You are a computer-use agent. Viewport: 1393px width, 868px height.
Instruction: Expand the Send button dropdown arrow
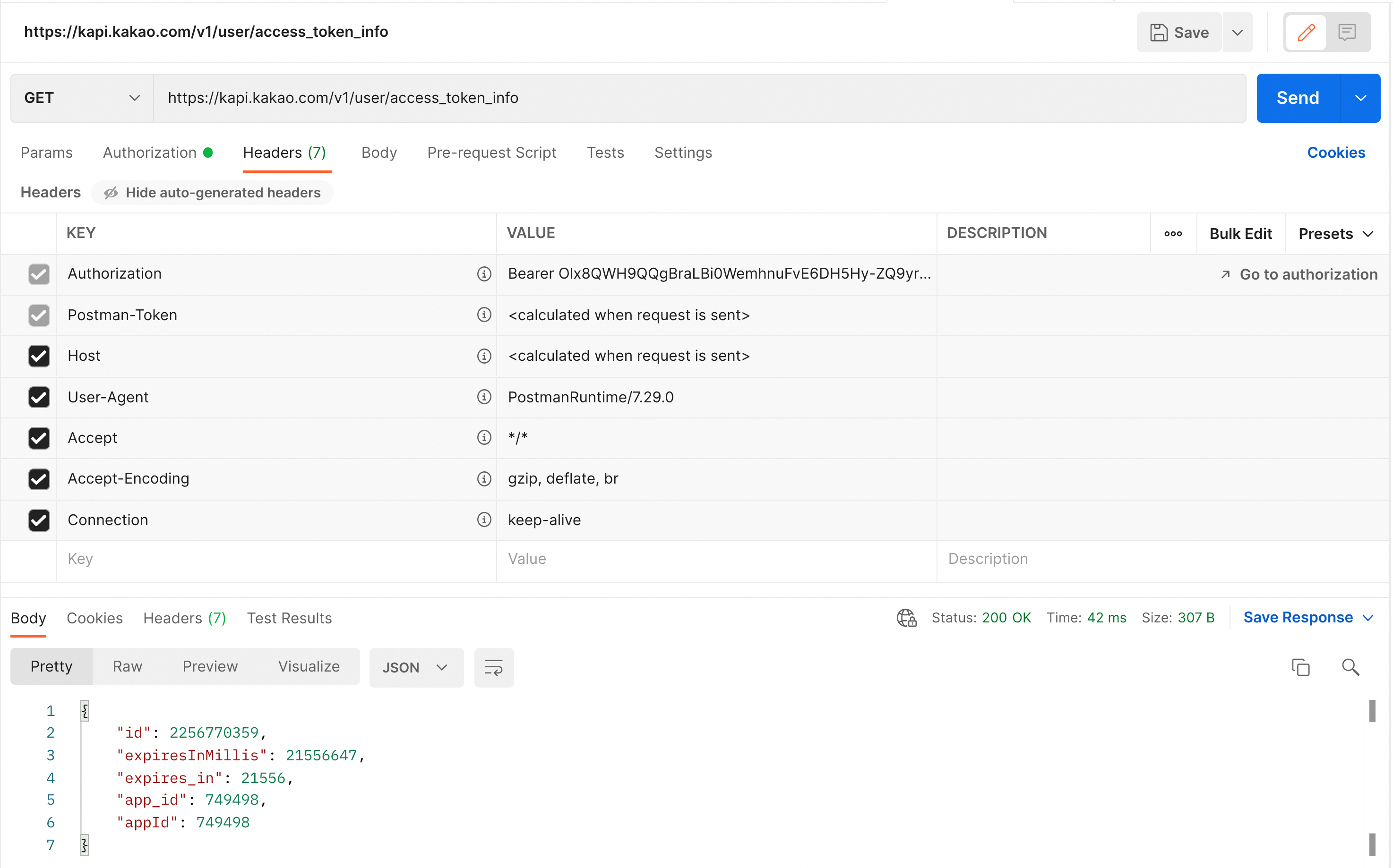coord(1360,98)
